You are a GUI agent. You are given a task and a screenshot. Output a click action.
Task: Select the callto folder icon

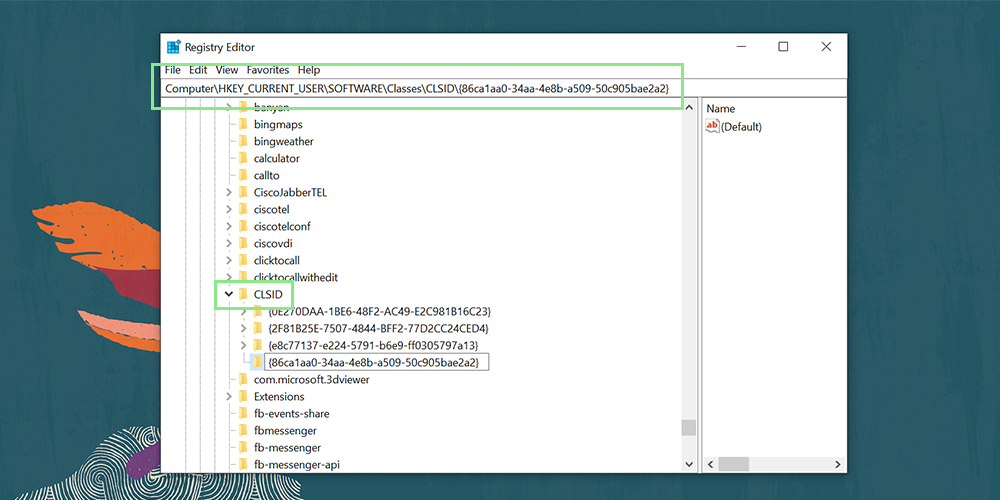[242, 175]
